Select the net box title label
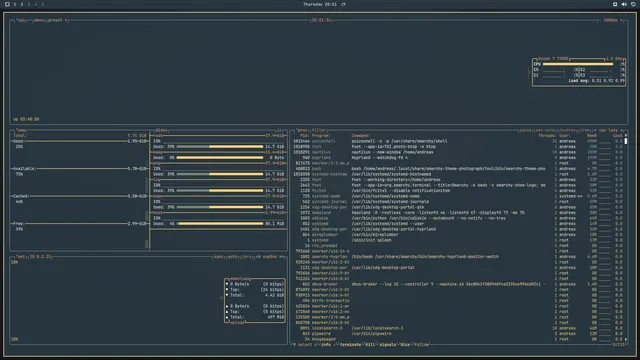640x360 pixels. [x=20, y=257]
